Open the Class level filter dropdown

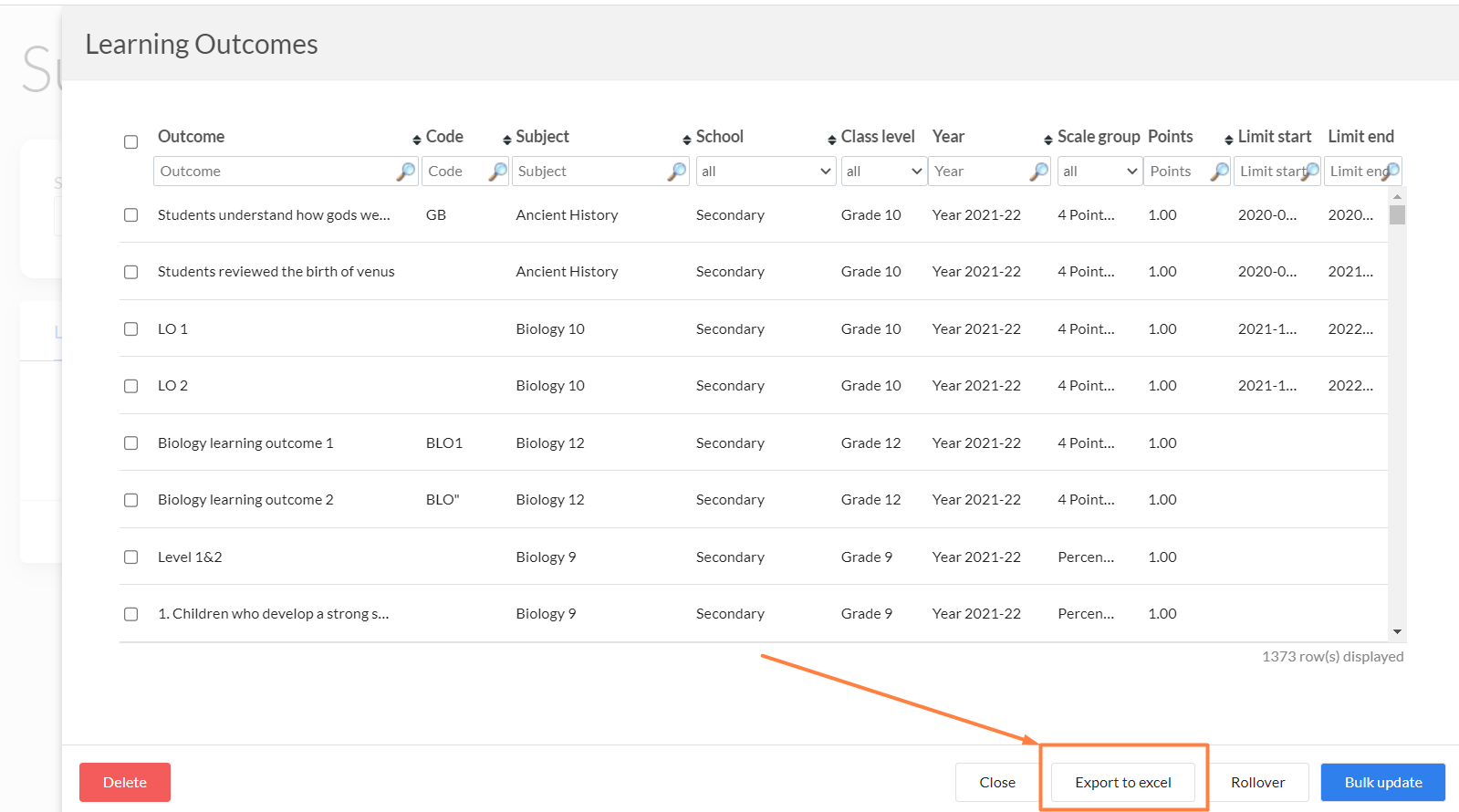click(x=884, y=172)
